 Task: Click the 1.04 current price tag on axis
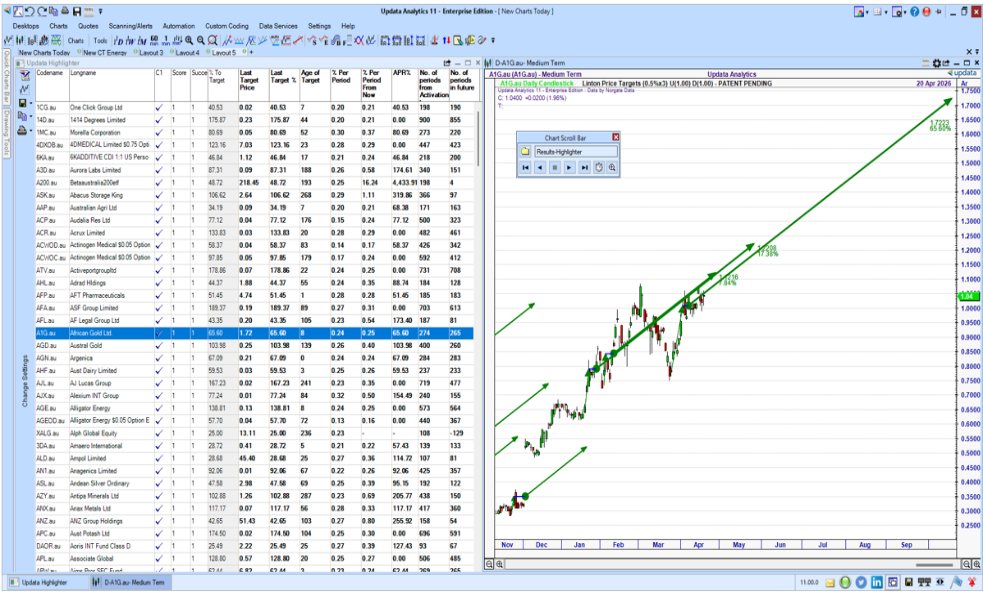click(x=969, y=296)
